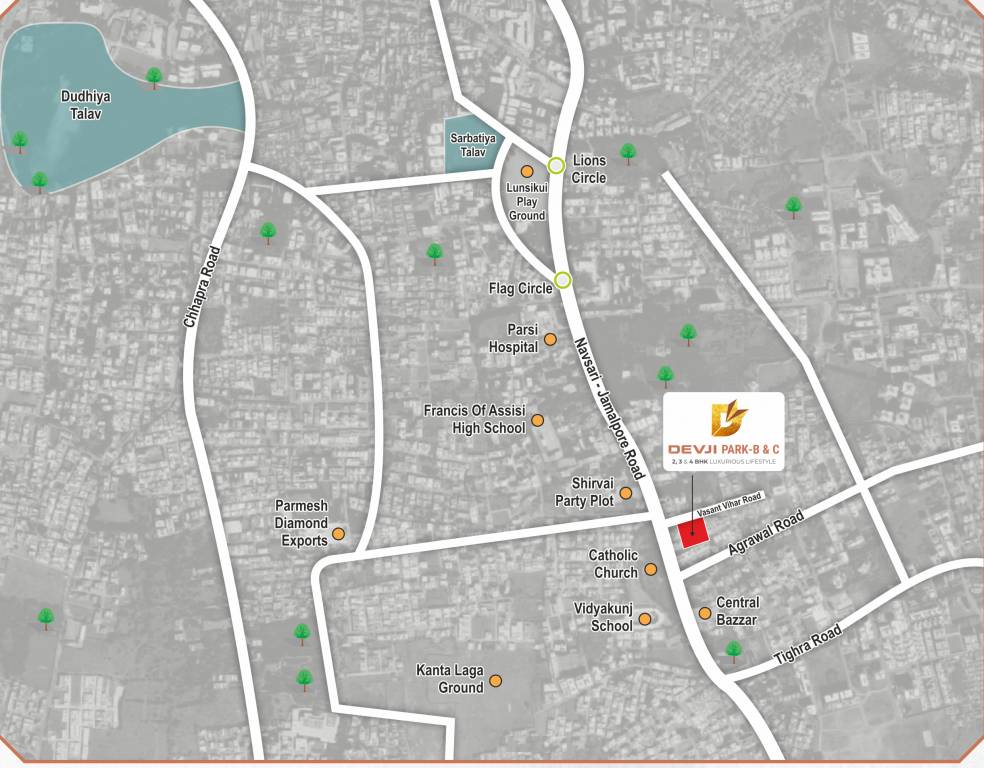Select the Parsi Hospital marker
984x768 pixels.
click(x=549, y=338)
